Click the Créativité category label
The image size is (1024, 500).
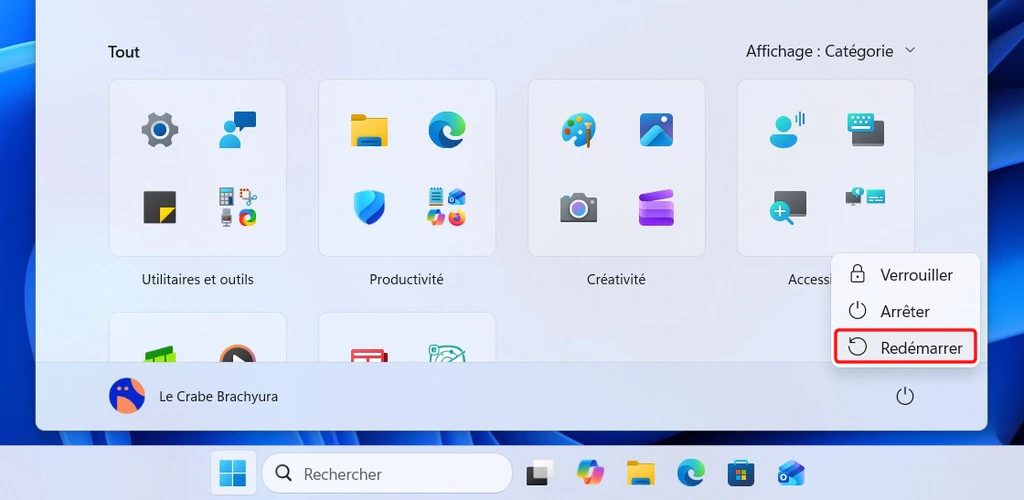tap(616, 279)
